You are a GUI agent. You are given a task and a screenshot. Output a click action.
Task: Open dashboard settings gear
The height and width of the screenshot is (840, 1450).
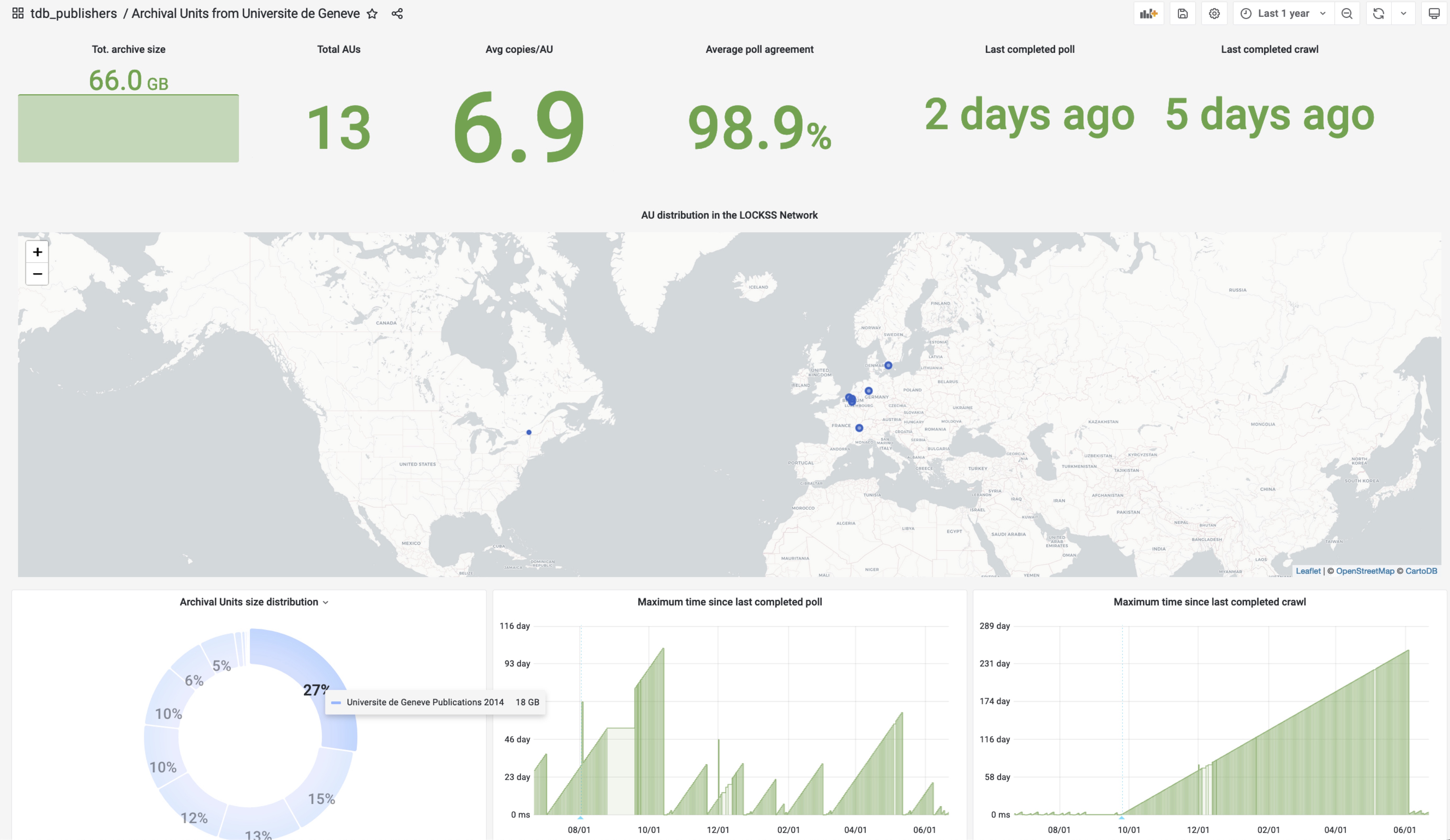tap(1214, 14)
